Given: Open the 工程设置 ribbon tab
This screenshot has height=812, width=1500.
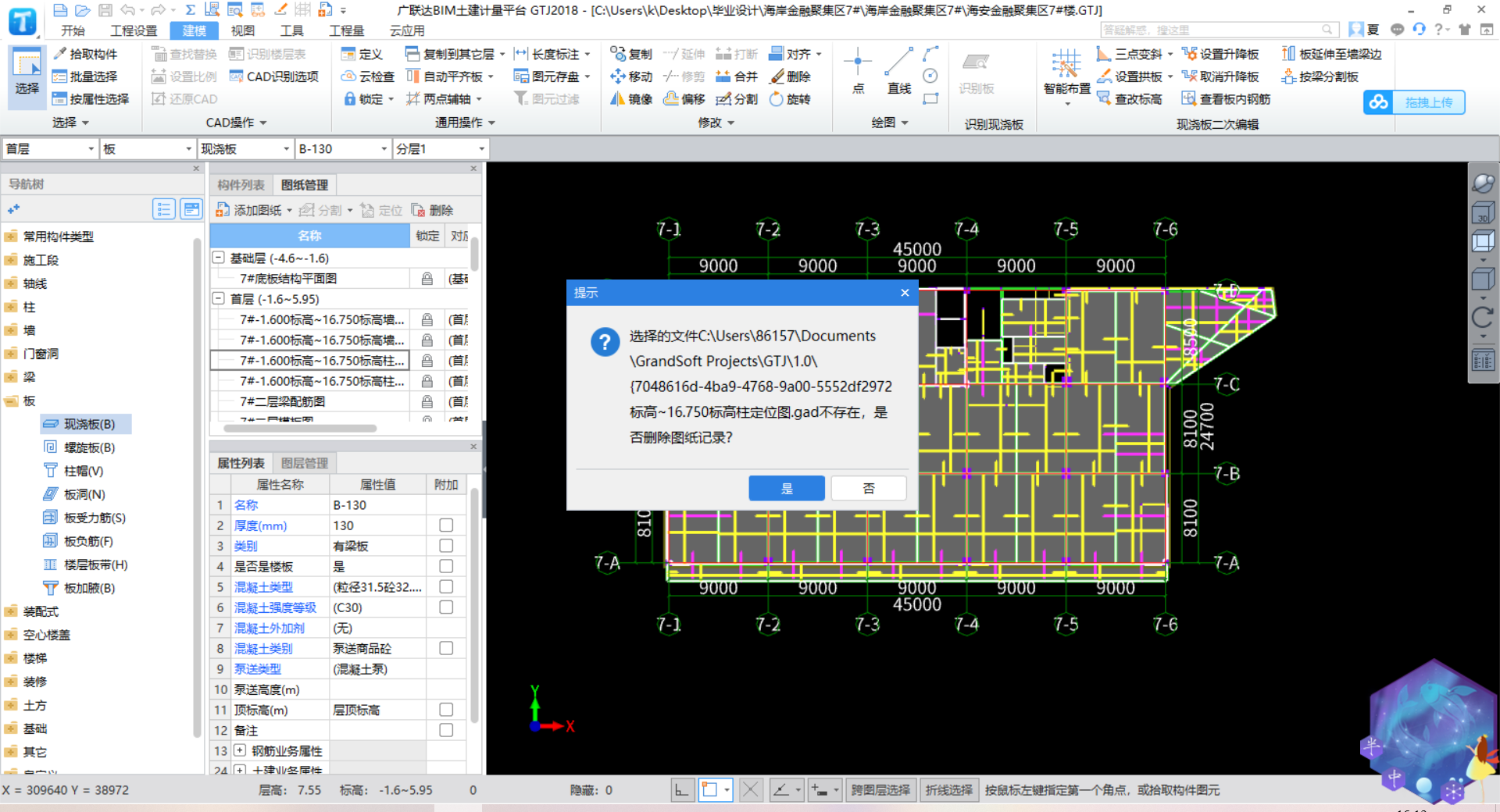Looking at the screenshot, I should [134, 30].
